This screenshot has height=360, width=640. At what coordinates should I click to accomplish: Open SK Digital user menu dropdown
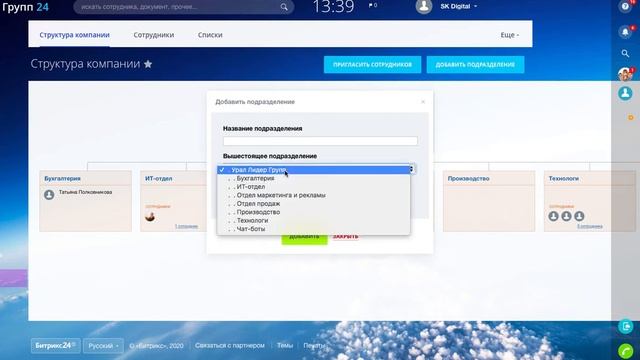pyautogui.click(x=459, y=6)
